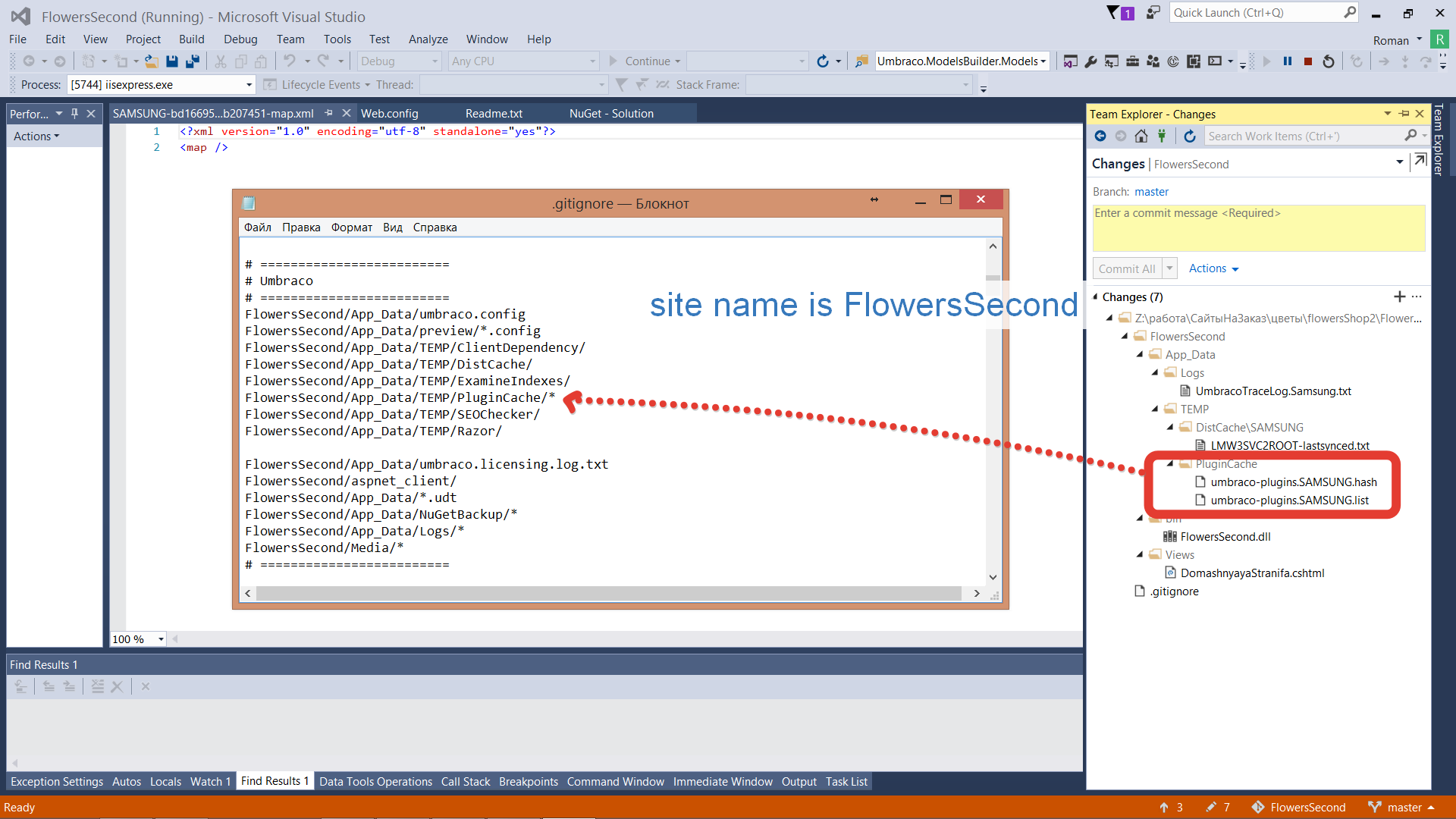Pin the SAMSUNG map.xml document tab
This screenshot has height=819, width=1456.
pyautogui.click(x=329, y=113)
